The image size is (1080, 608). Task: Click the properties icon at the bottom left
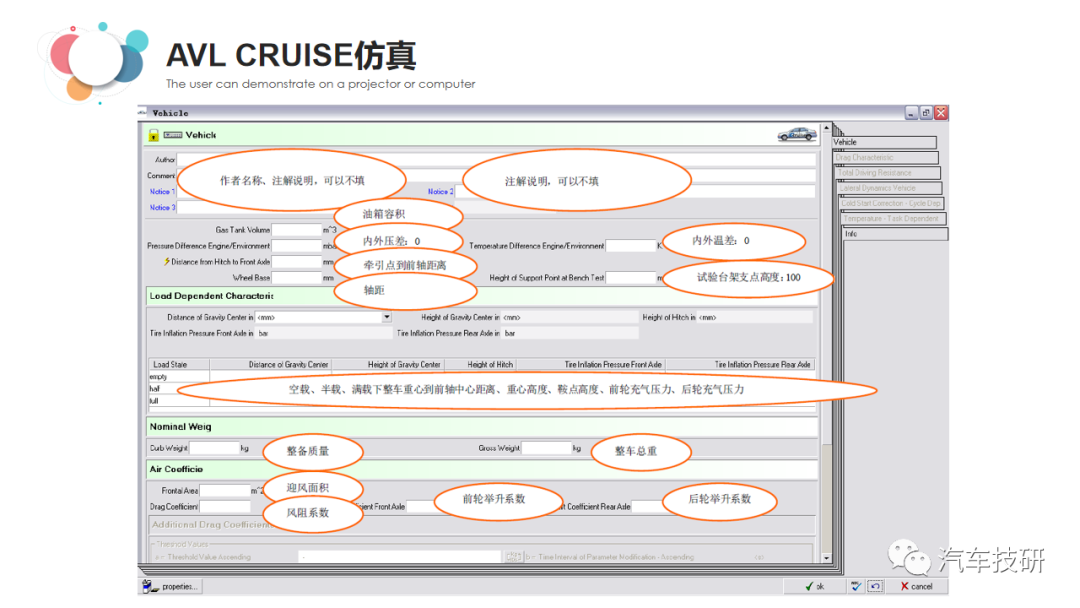click(156, 586)
